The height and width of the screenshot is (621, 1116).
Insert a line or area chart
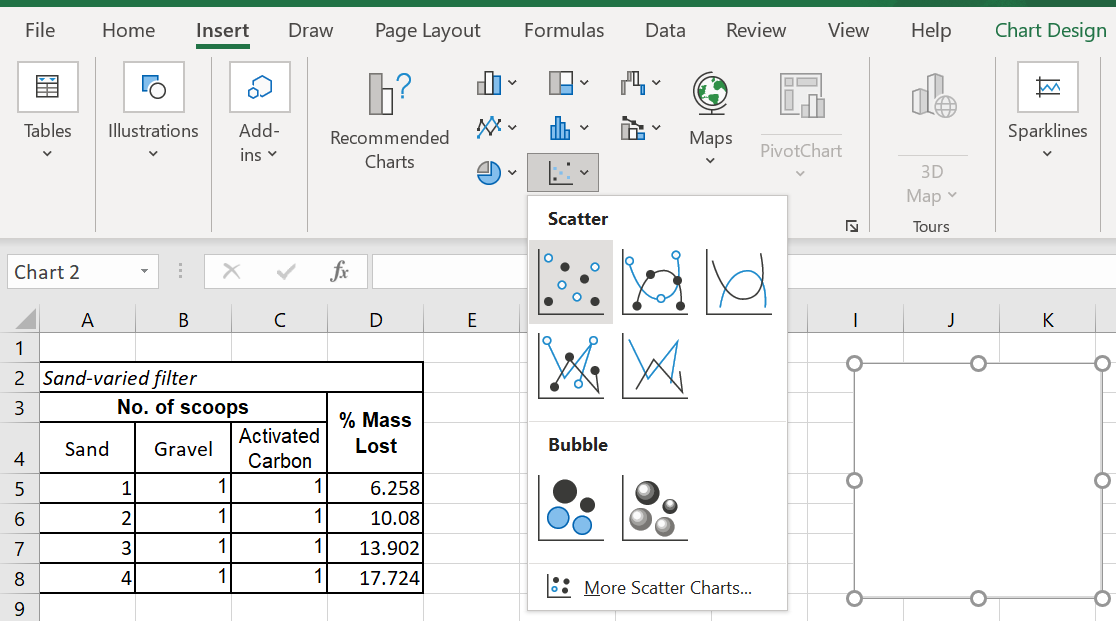click(489, 128)
